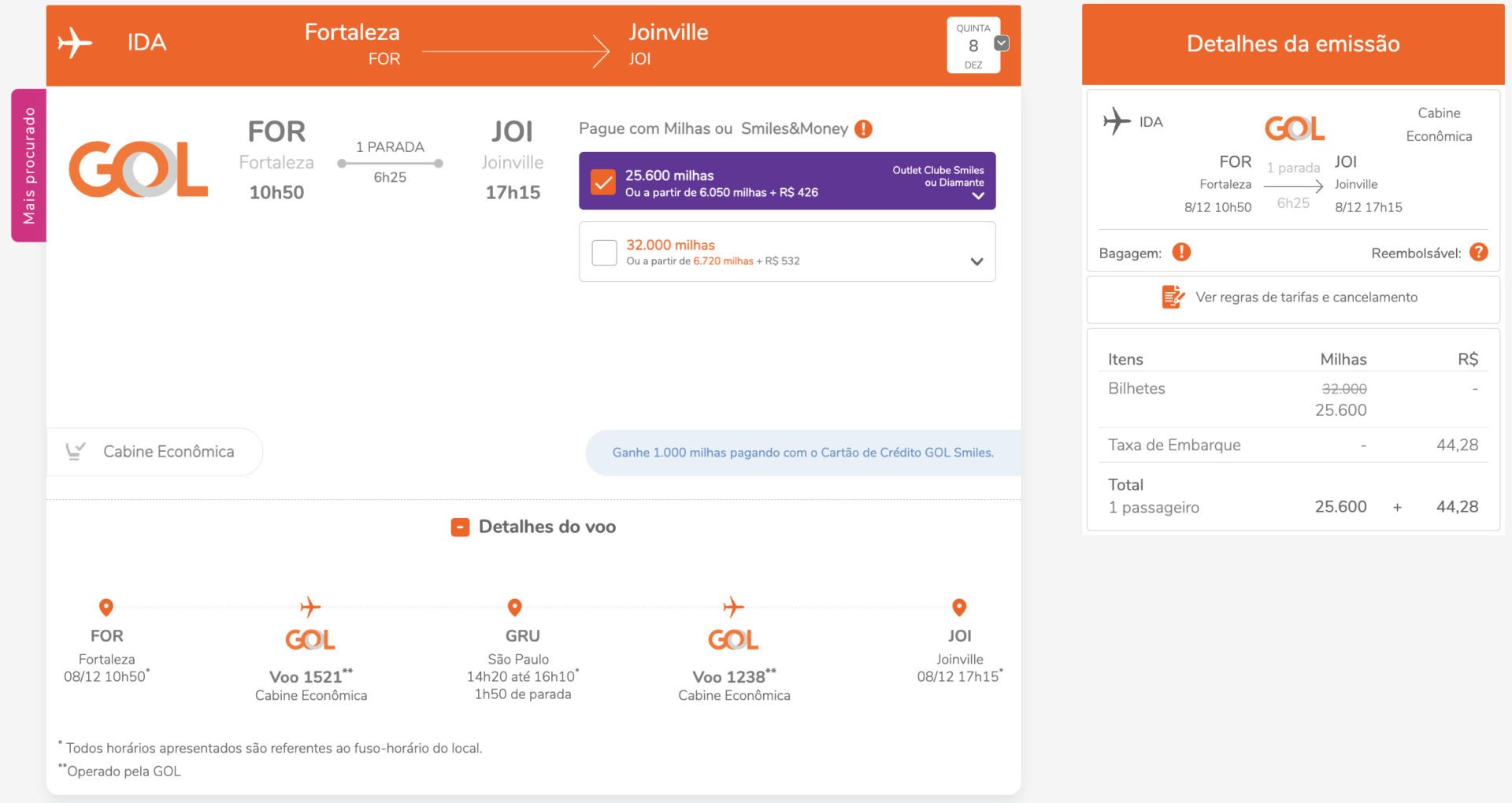Screen dimensions: 1512x803
Task: Click the Operado pela GOL footnote
Action: click(120, 771)
